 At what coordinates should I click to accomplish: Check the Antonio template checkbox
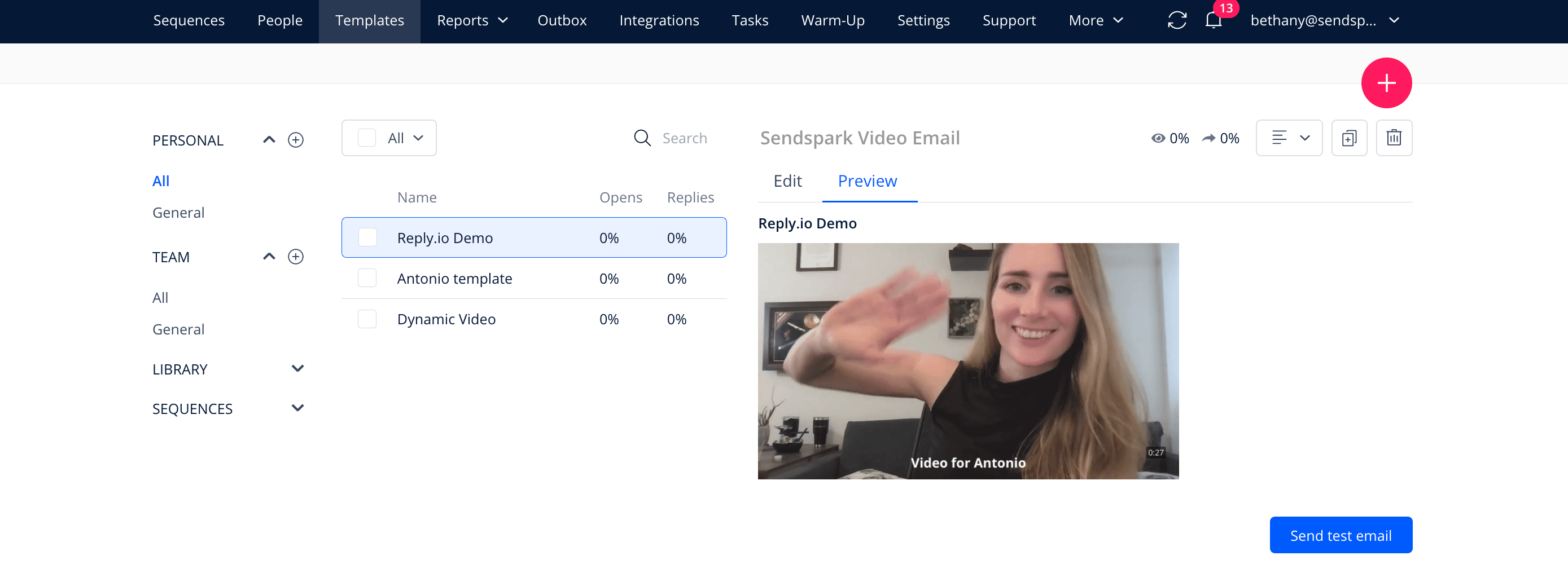click(367, 278)
